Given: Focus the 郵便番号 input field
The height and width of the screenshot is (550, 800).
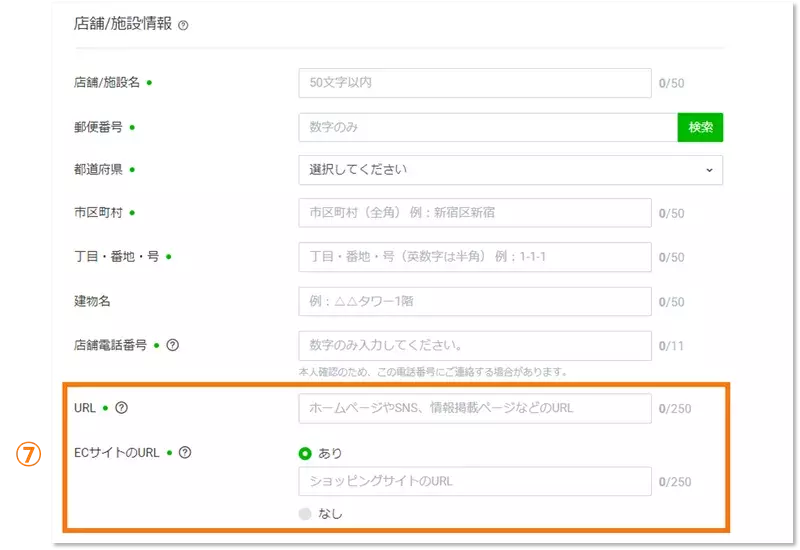Looking at the screenshot, I should (x=487, y=127).
